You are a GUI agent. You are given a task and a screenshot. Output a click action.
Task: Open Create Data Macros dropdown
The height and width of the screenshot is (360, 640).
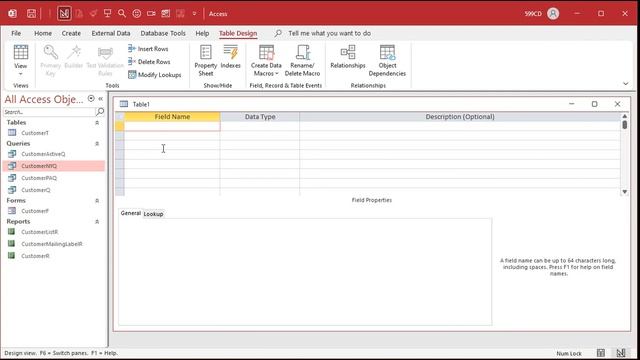point(266,60)
